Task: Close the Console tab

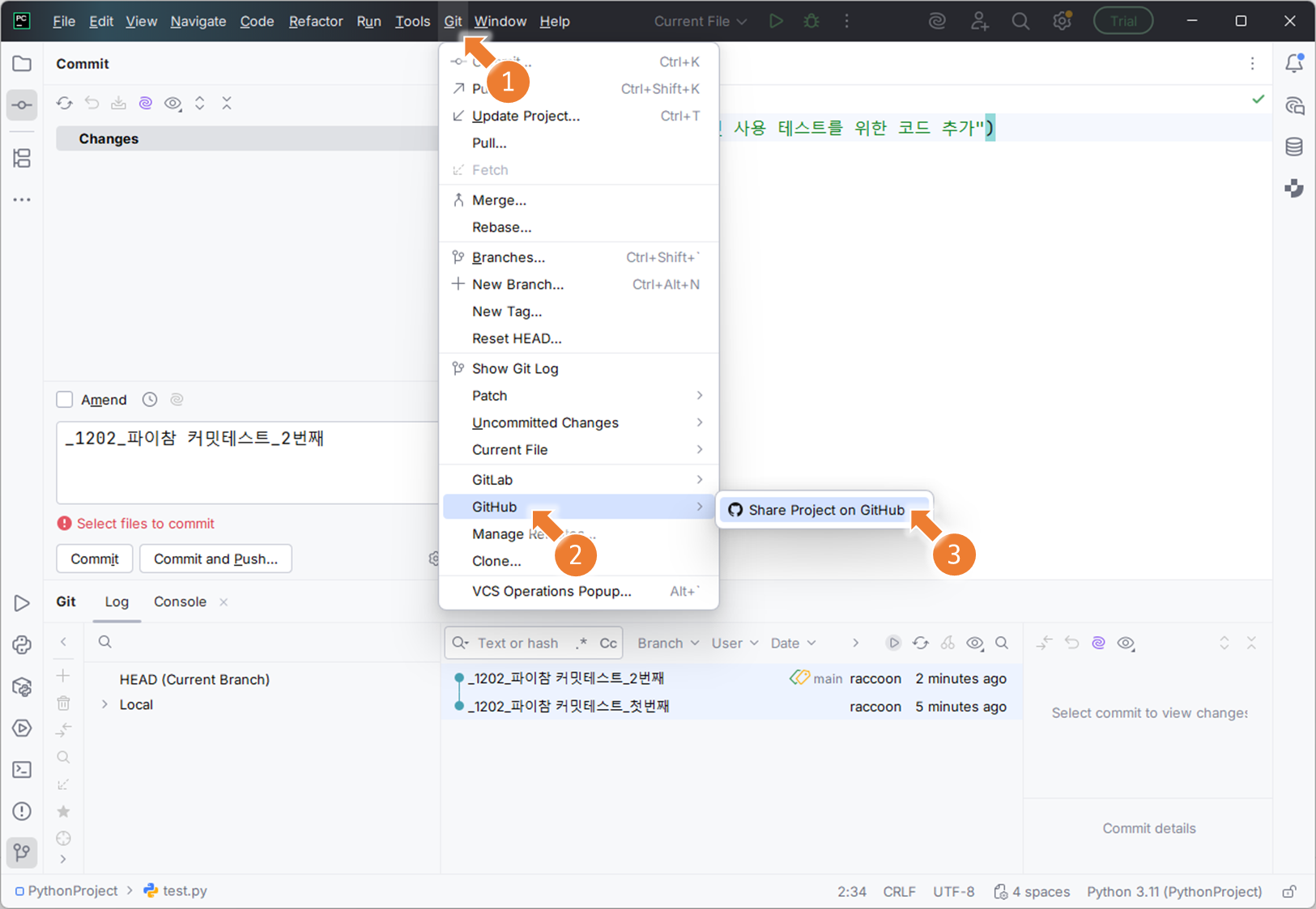Action: point(224,601)
